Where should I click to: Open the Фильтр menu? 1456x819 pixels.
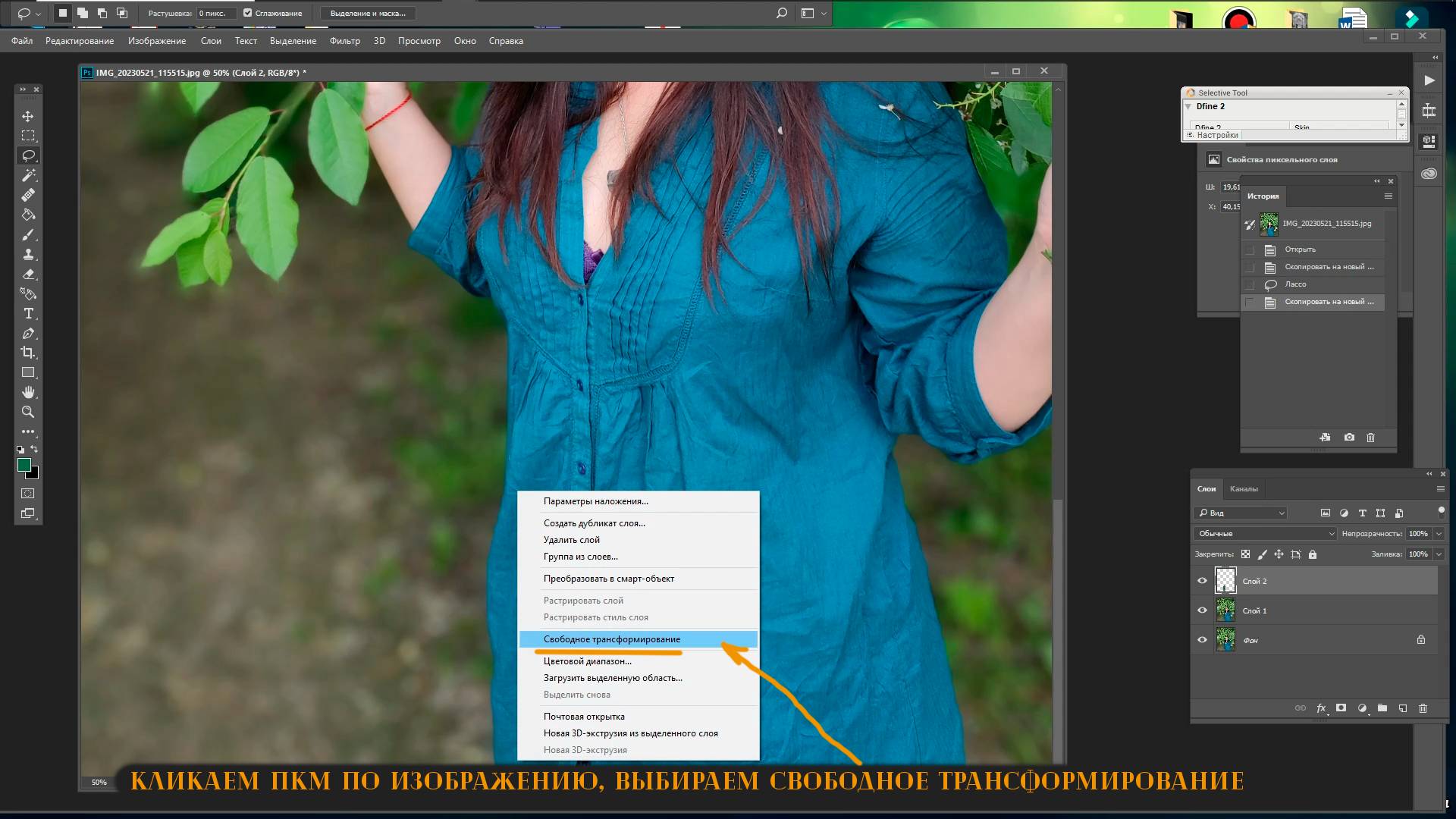coord(344,41)
